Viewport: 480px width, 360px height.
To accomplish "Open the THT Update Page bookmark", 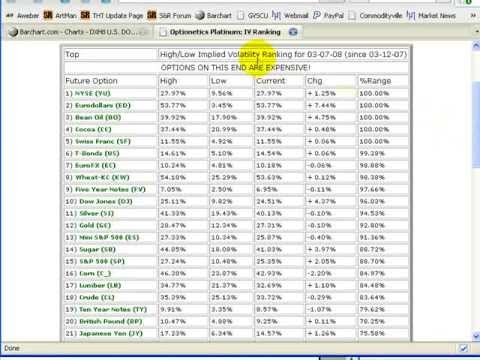I will [x=112, y=16].
